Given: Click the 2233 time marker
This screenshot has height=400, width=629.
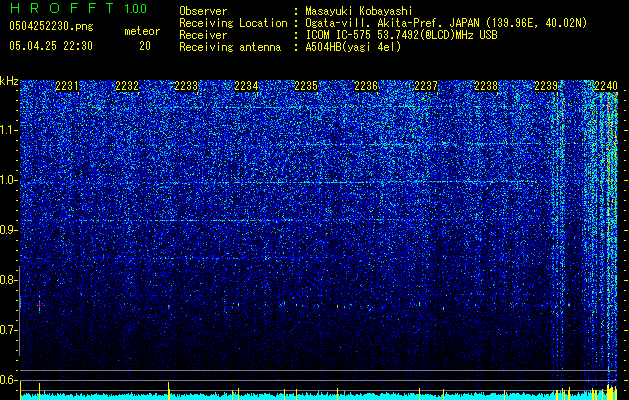Looking at the screenshot, I should coord(186,86).
